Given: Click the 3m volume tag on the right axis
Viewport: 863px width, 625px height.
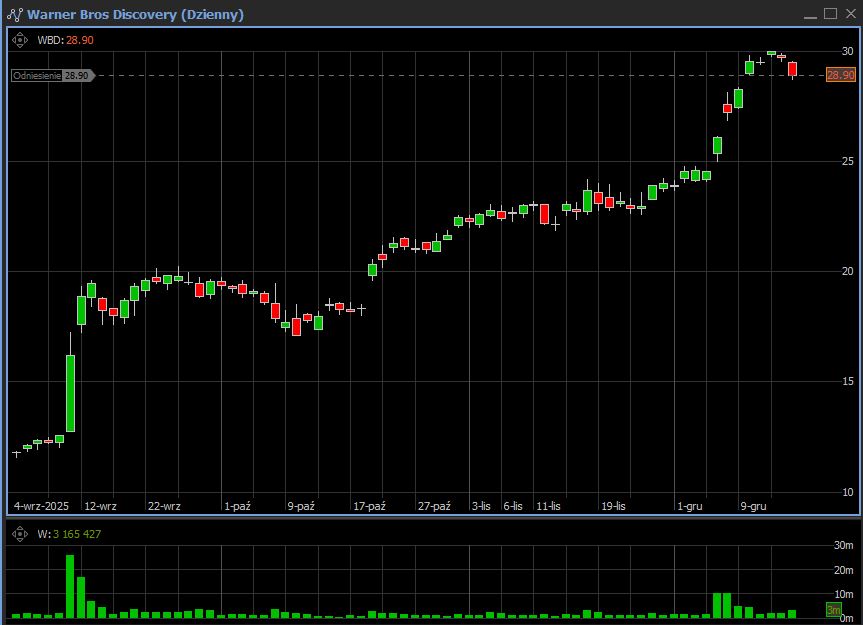Looking at the screenshot, I should 833,610.
